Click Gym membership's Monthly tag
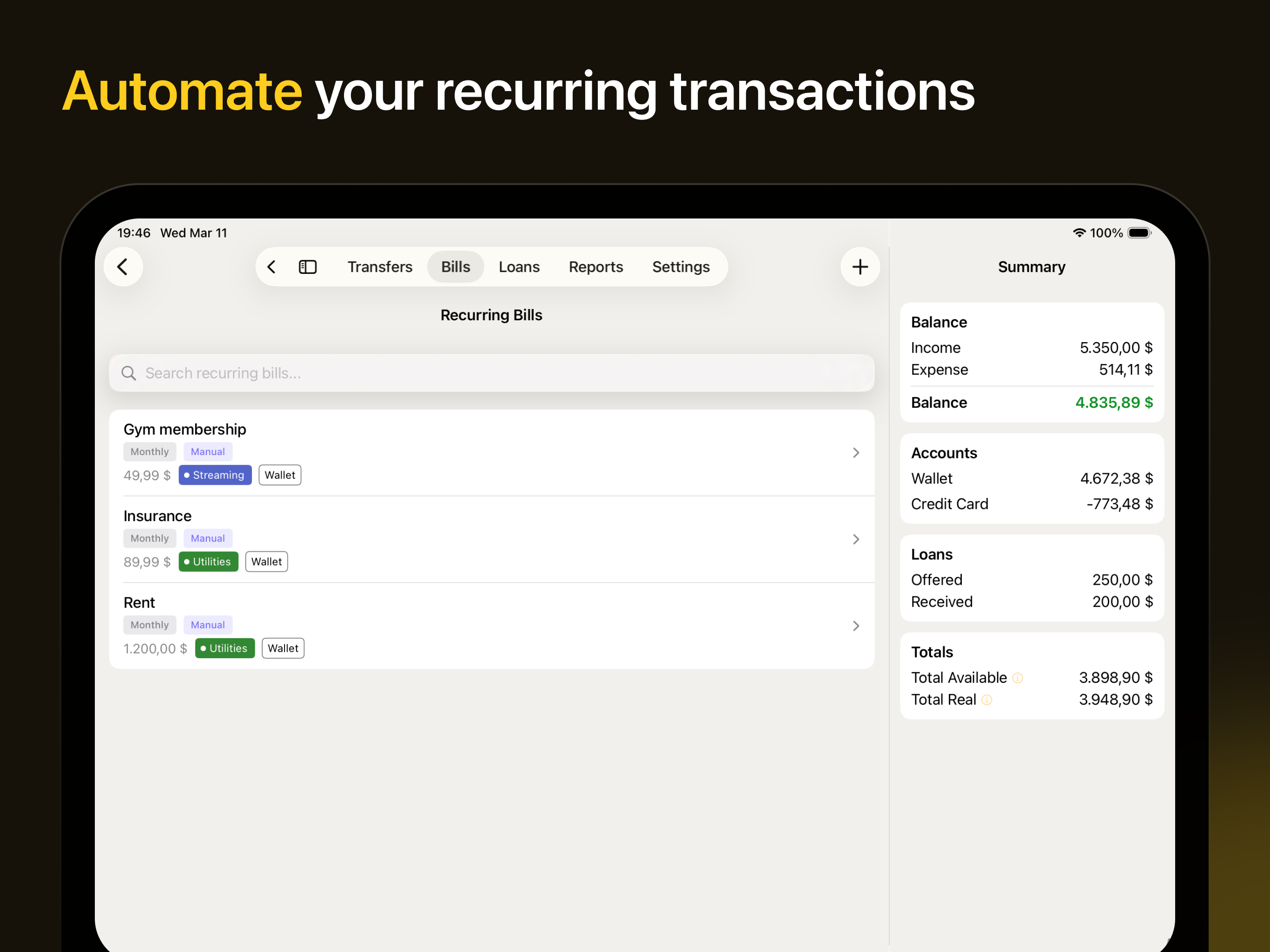 [149, 452]
